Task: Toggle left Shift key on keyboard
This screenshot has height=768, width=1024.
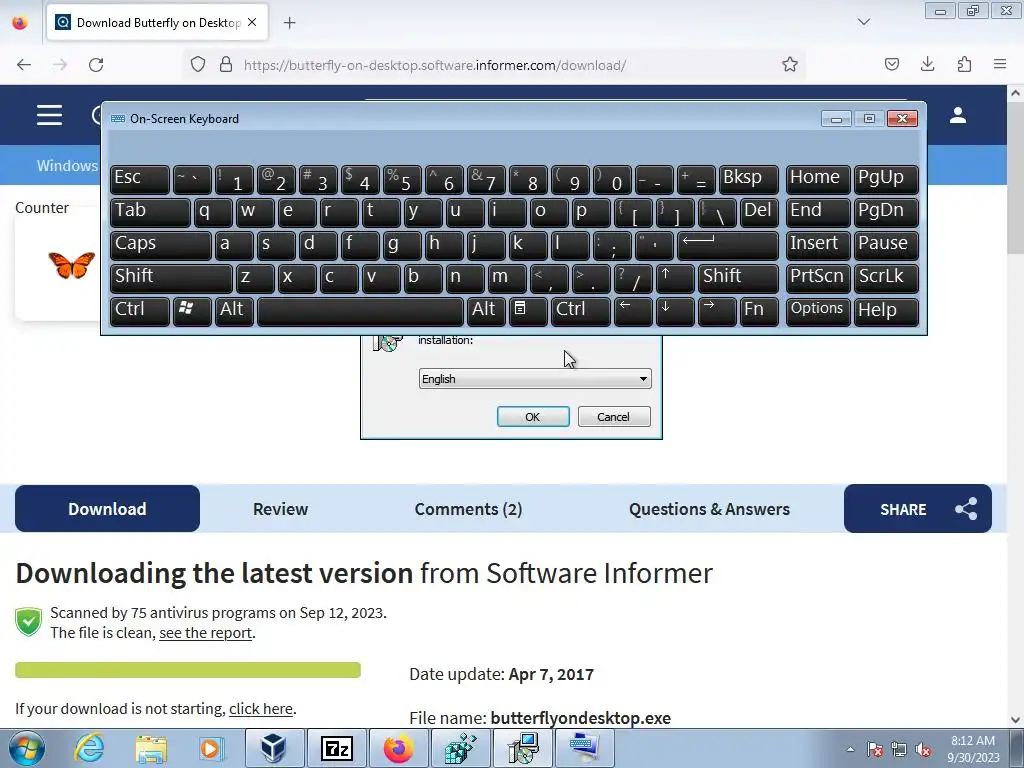Action: 171,278
